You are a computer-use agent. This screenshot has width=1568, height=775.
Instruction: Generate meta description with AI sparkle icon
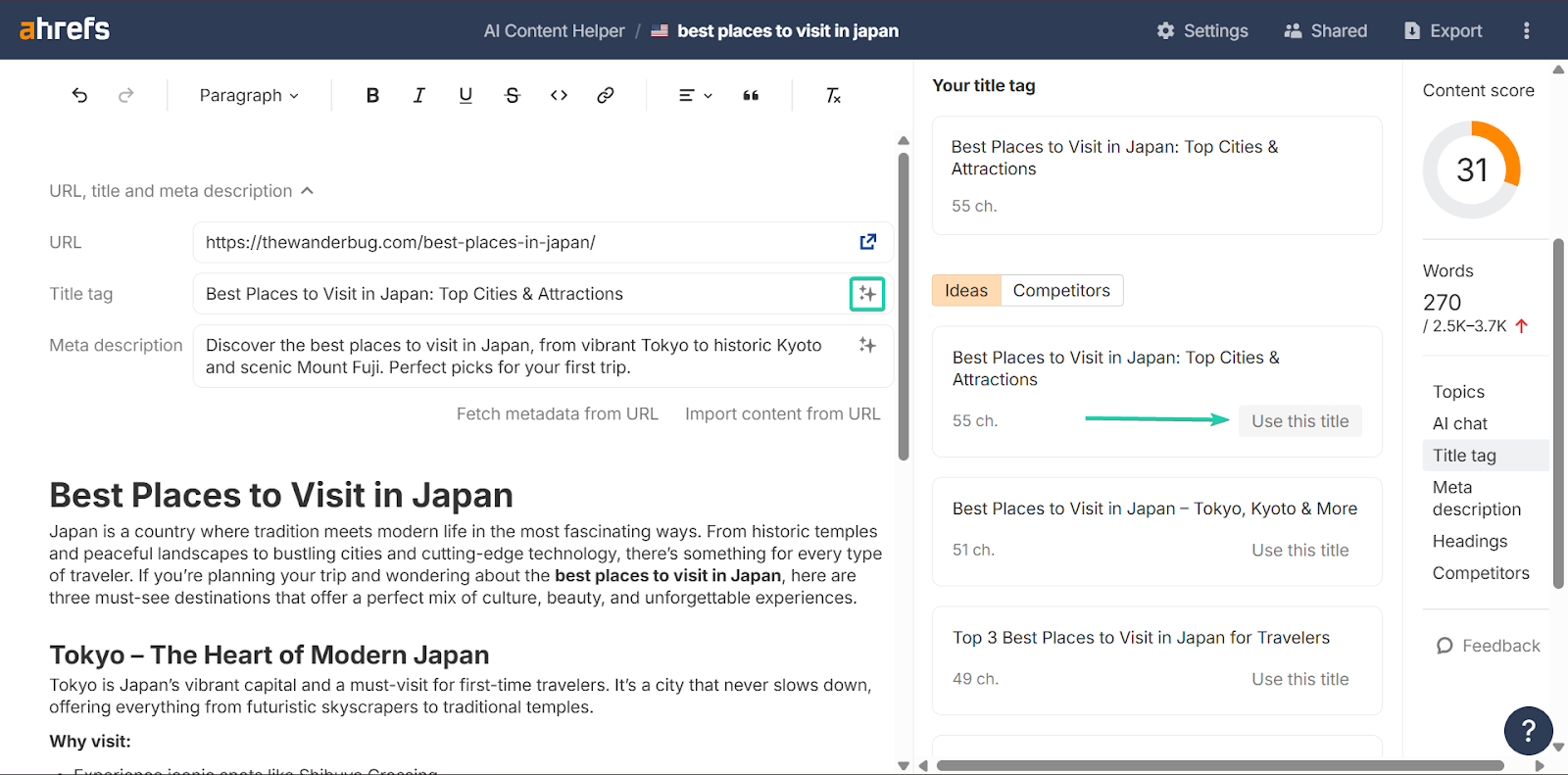867,345
